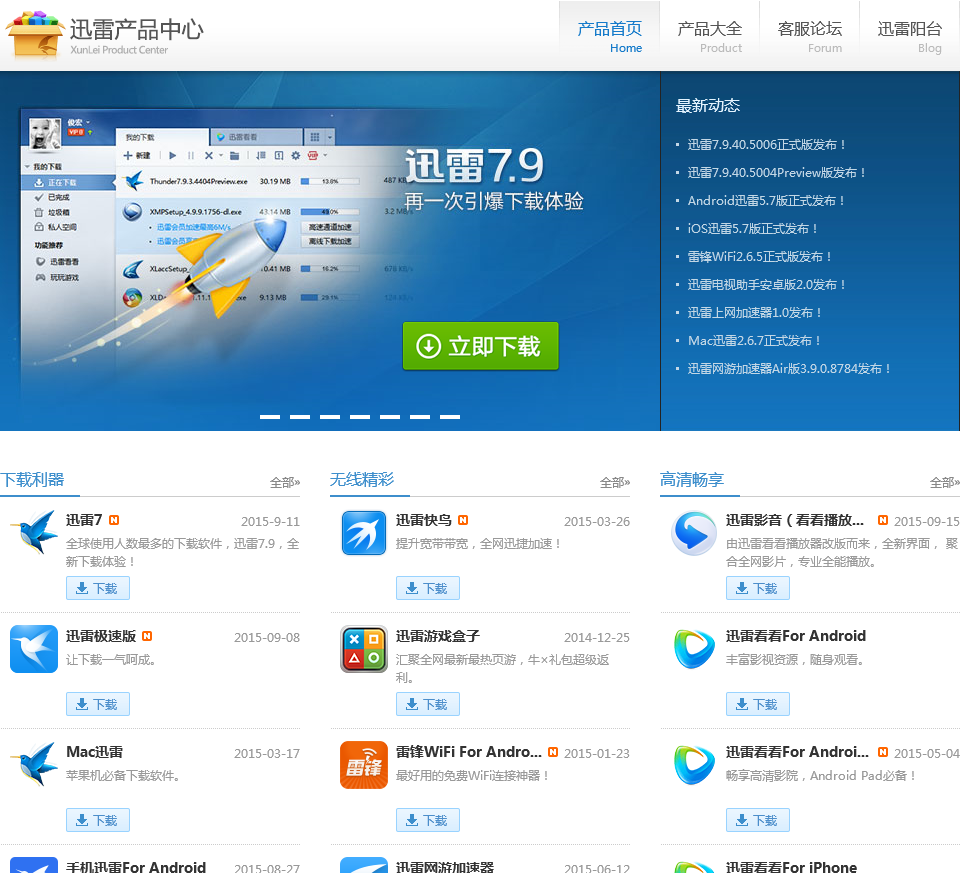Viewport: 960px width, 873px height.
Task: Select the fourth banner slide indicator
Action: click(x=360, y=417)
